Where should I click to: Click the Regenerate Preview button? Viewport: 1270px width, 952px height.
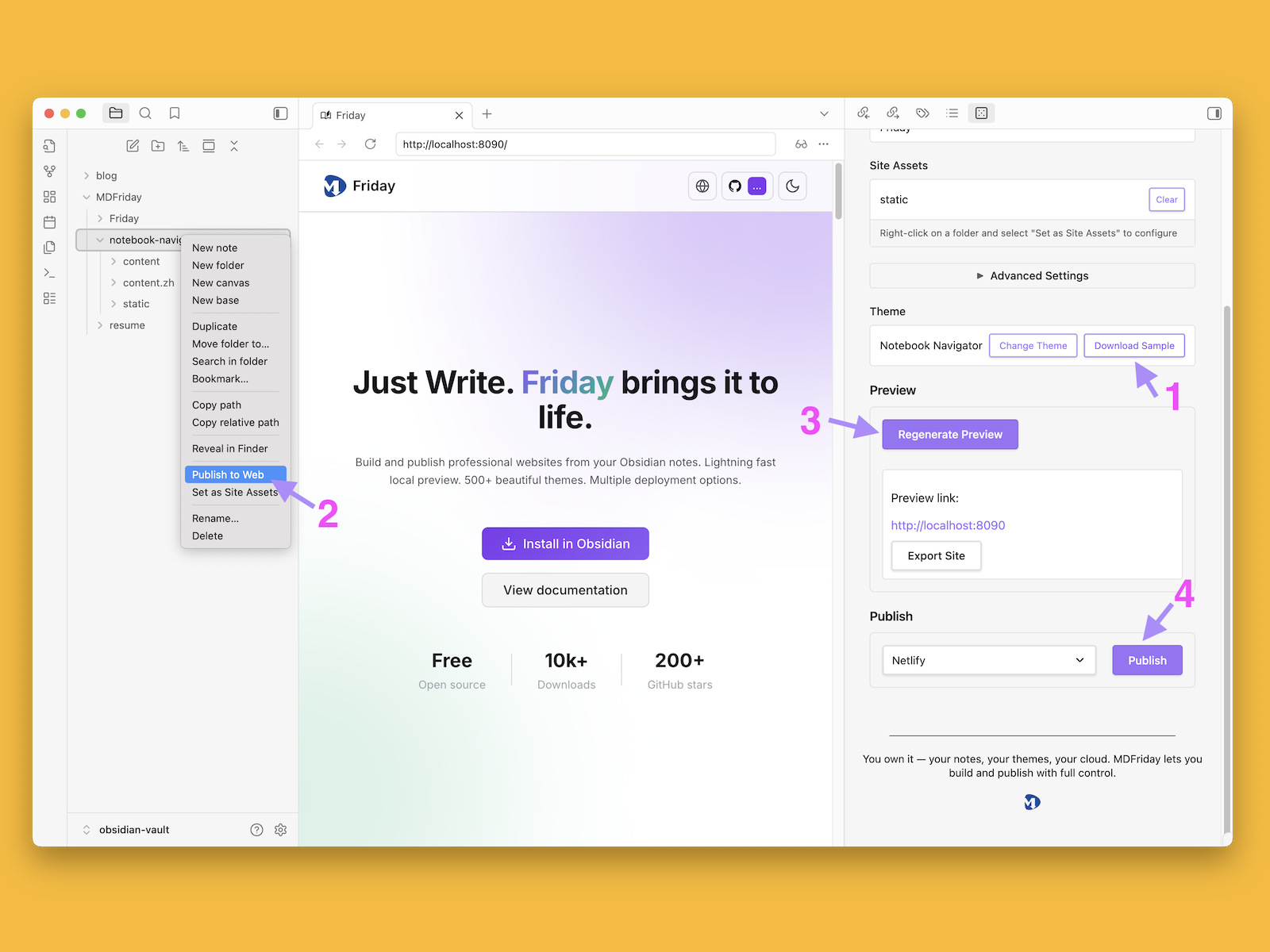click(949, 435)
